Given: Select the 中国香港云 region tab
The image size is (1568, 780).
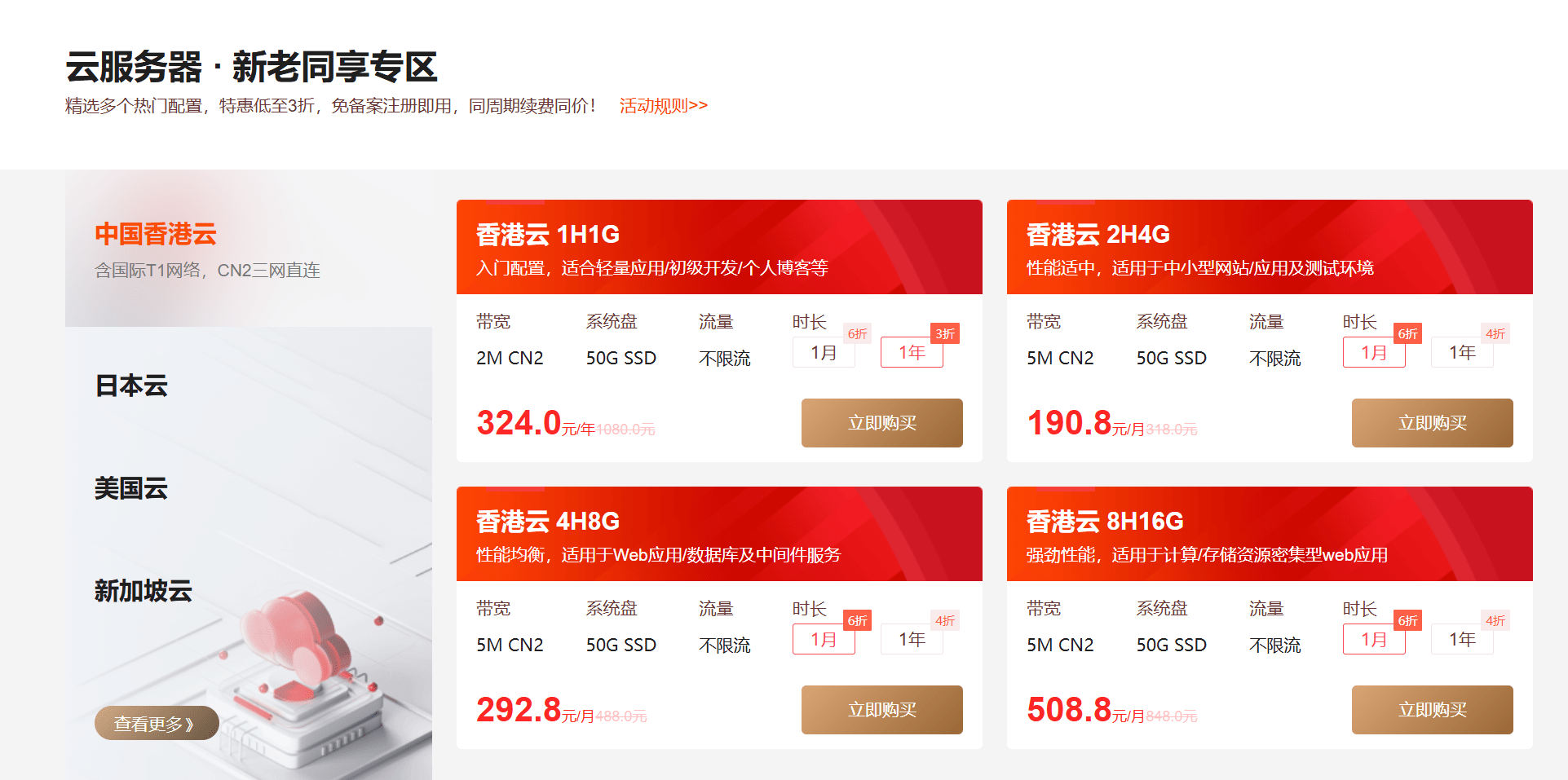Looking at the screenshot, I should click(156, 234).
